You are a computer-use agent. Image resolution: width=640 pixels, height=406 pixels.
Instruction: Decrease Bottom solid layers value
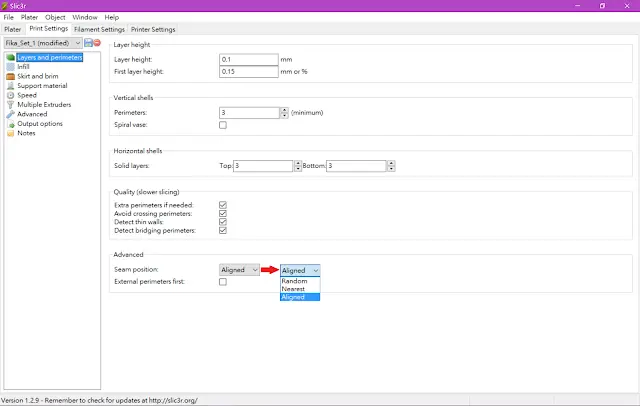click(391, 169)
